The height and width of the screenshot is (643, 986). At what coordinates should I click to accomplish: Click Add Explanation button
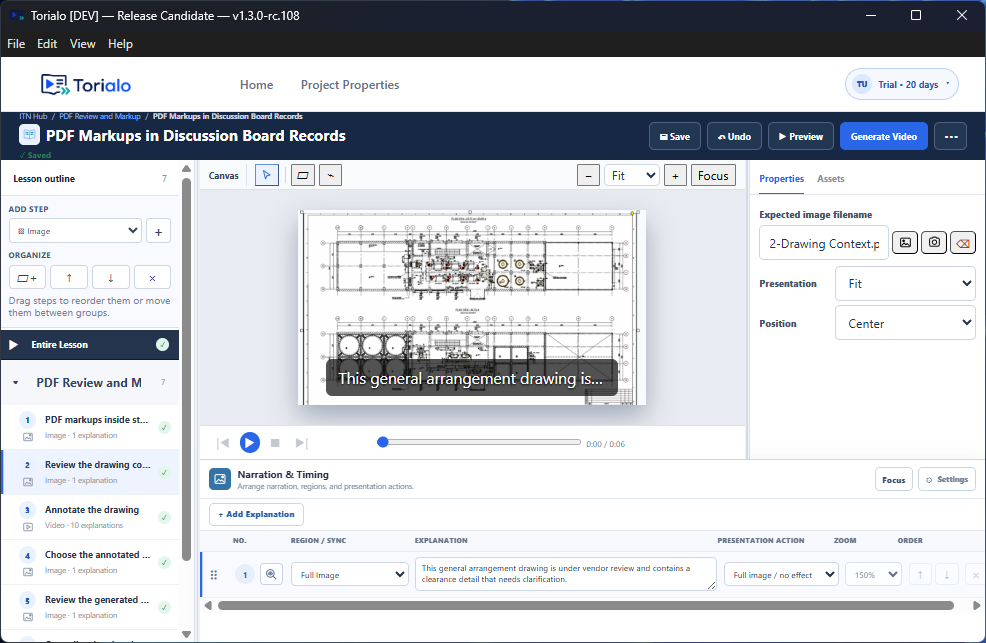[256, 514]
